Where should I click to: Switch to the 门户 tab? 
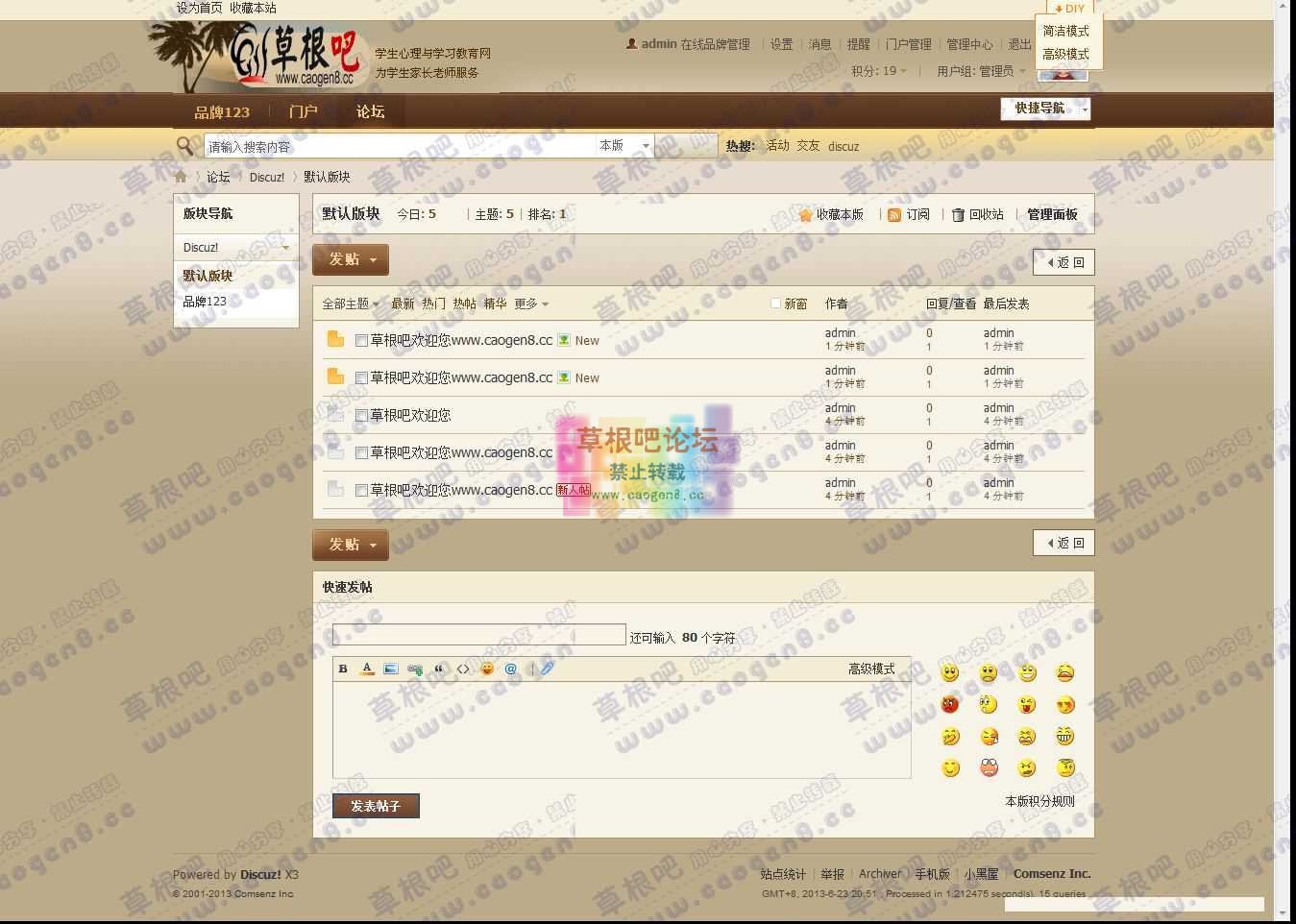[x=303, y=111]
